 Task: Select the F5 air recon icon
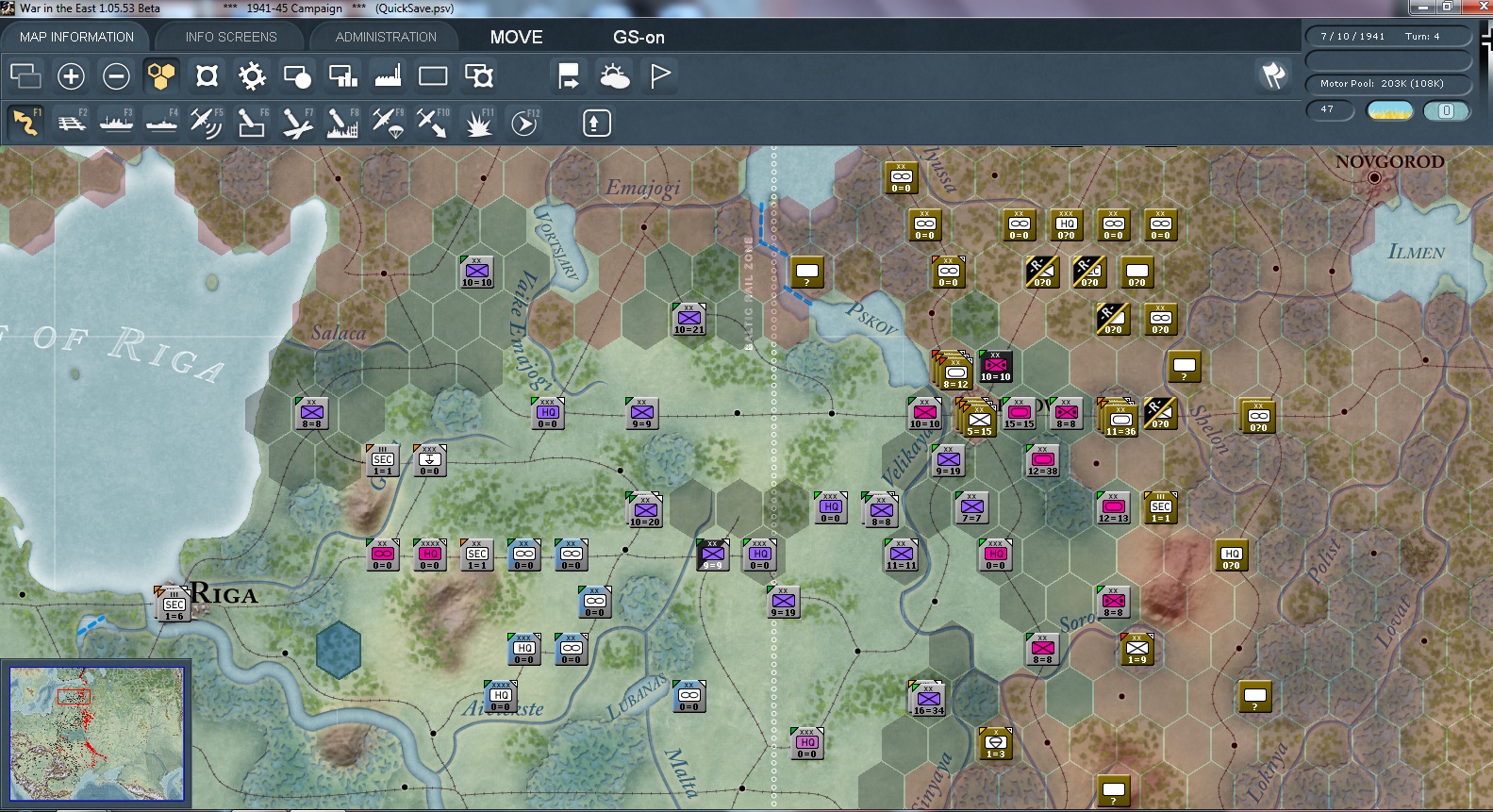[207, 123]
